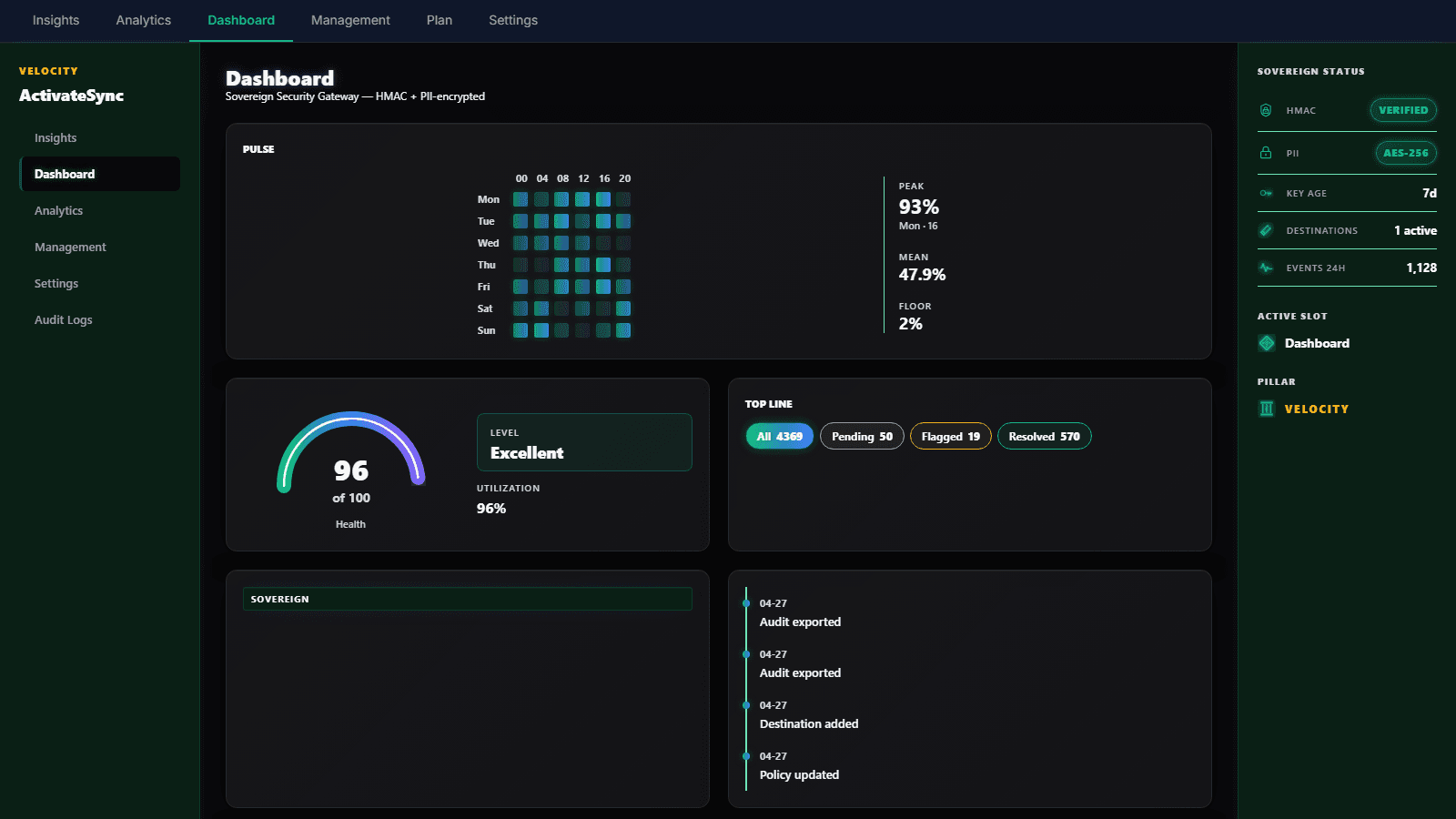Screen dimensions: 1456x819
Task: Open the Analytics top tab
Action: coord(144,20)
